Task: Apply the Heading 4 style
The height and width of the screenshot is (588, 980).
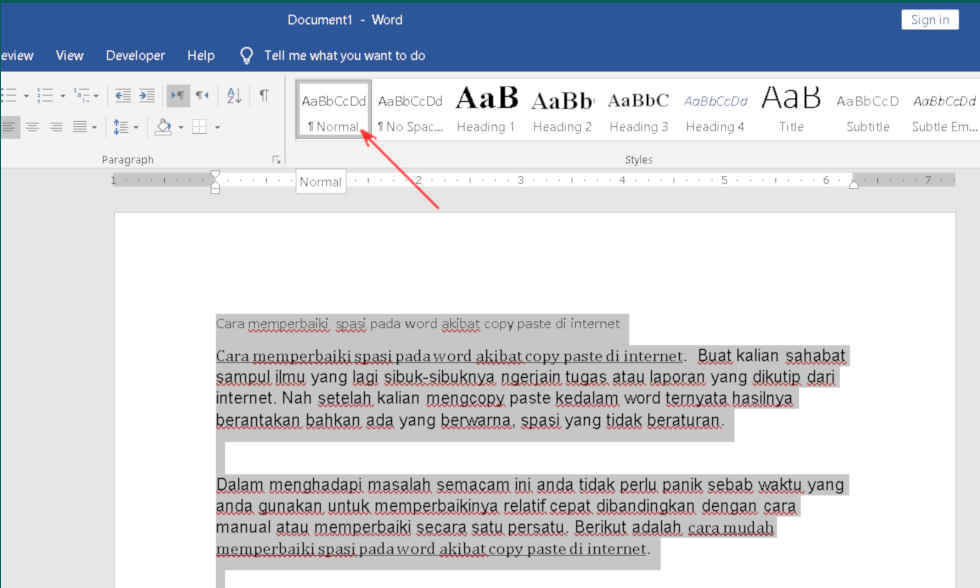Action: [x=715, y=111]
